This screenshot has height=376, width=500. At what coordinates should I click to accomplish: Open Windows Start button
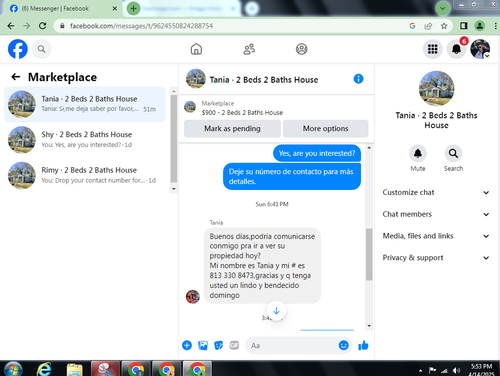click(13, 369)
